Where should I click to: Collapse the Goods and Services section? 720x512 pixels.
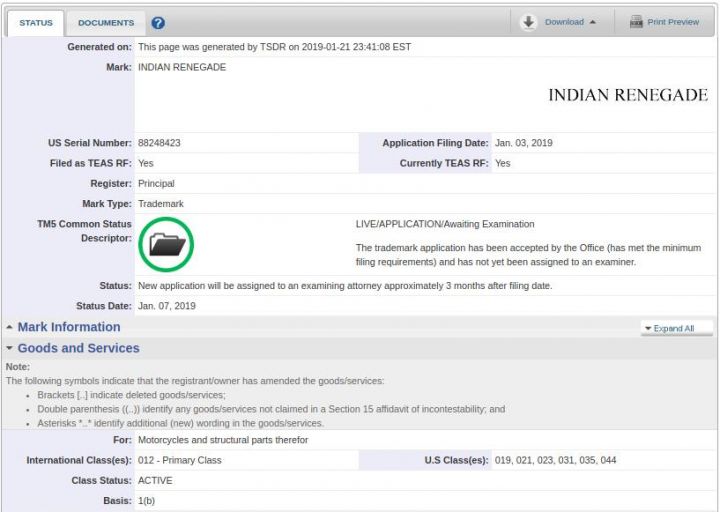point(78,348)
